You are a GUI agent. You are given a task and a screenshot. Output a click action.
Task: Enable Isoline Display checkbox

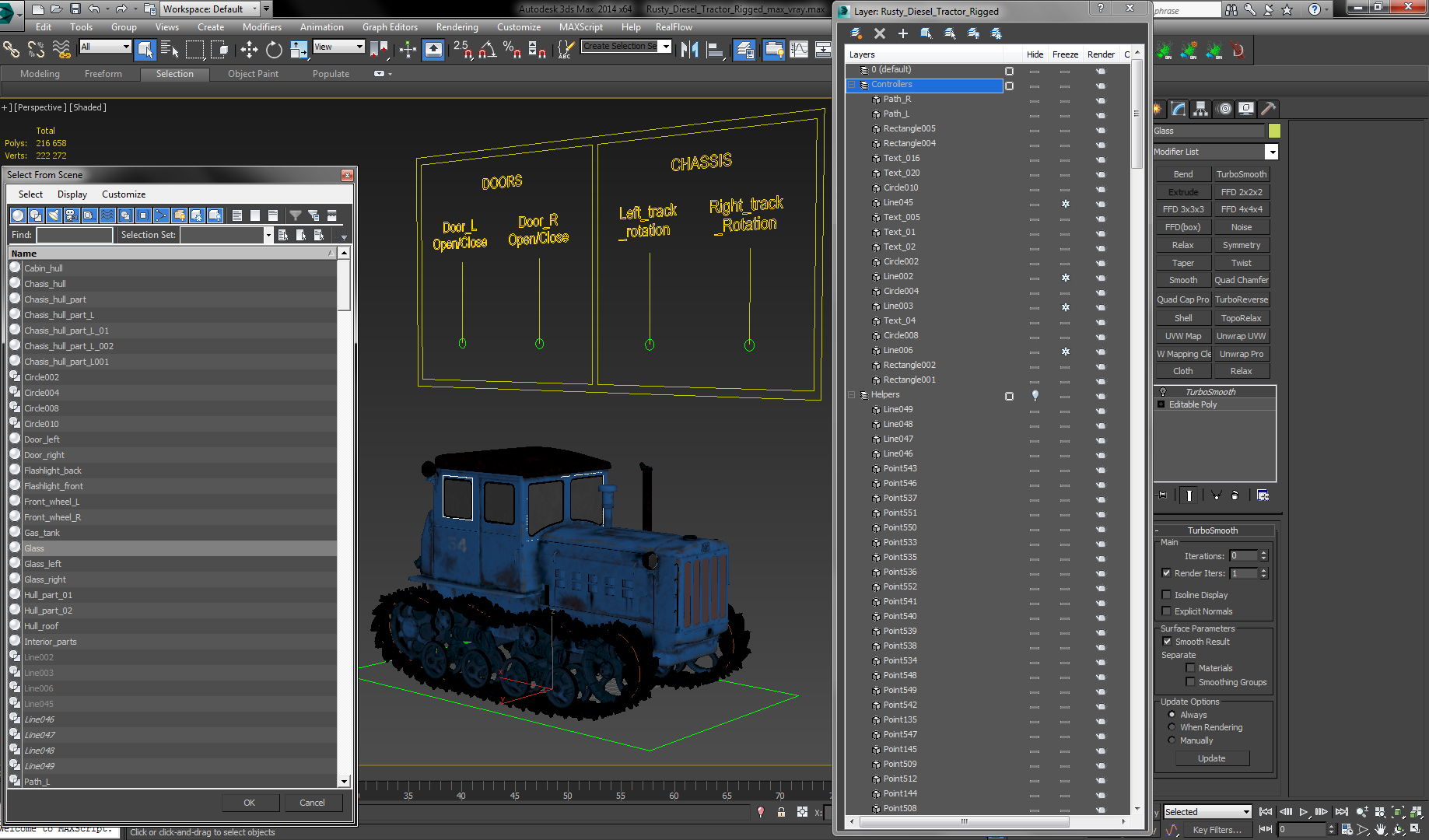coord(1166,595)
